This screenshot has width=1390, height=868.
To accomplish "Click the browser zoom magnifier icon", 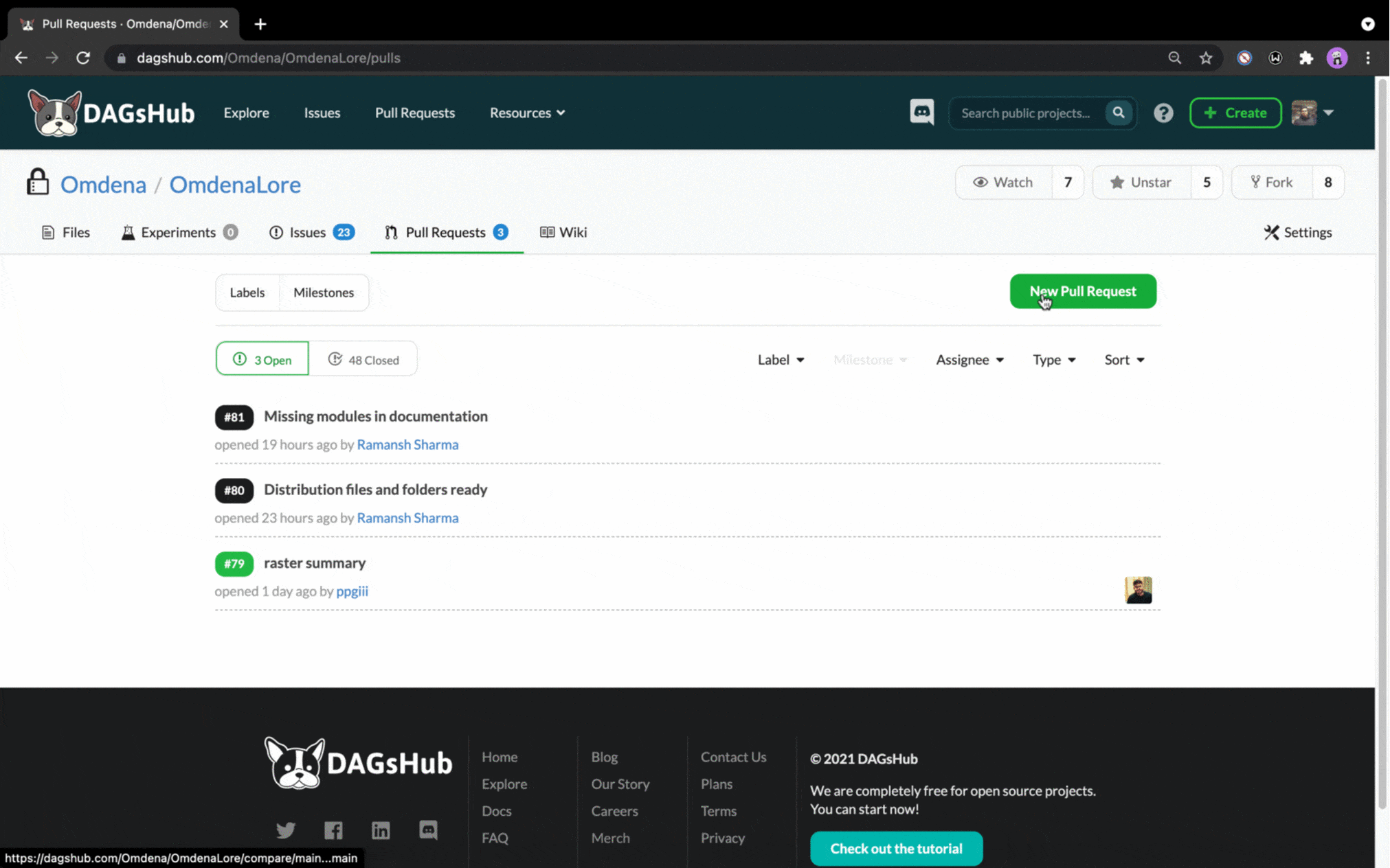I will coord(1175,58).
